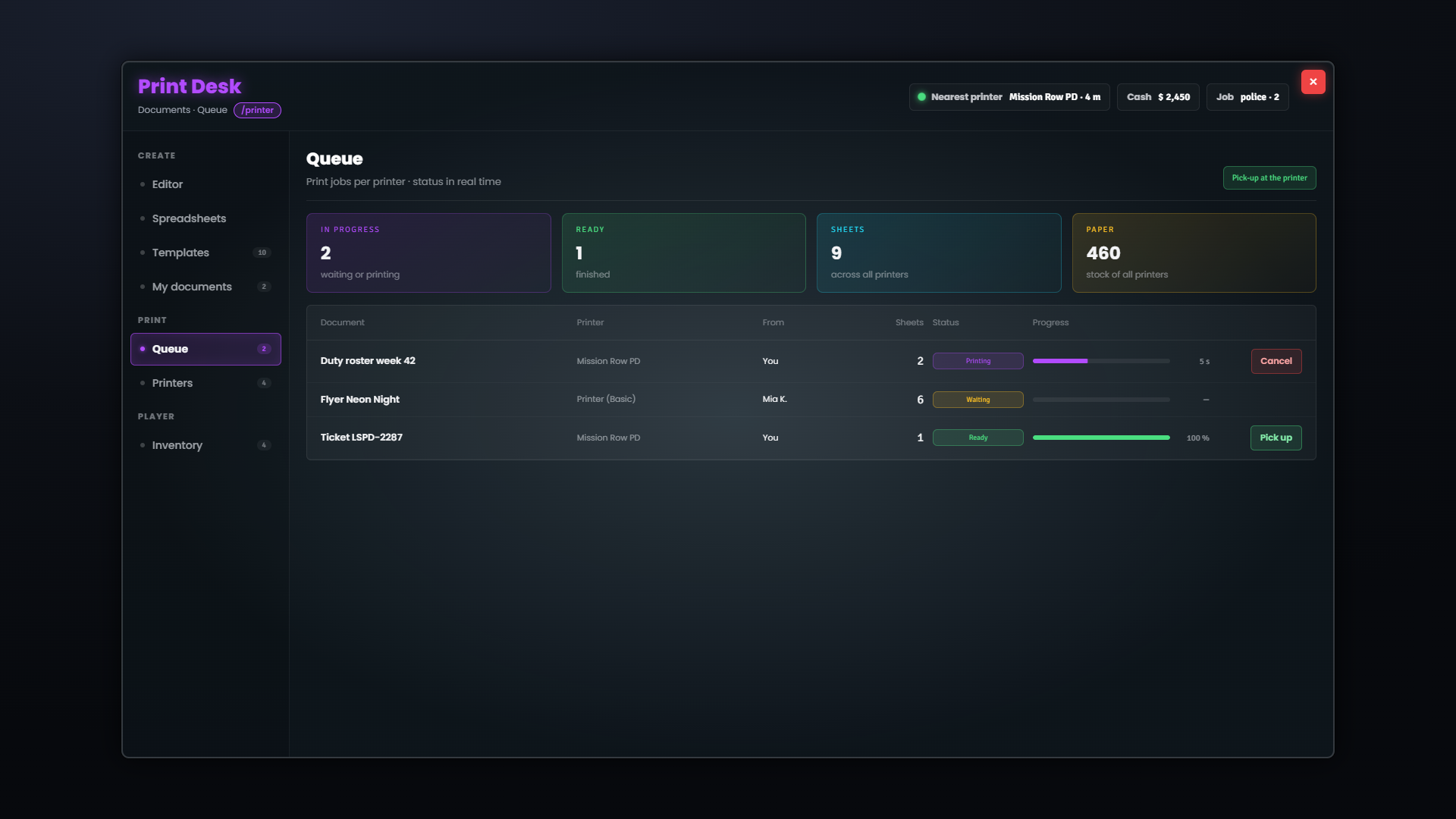Viewport: 1456px width, 819px height.
Task: Select the Sheets stat card
Action: [939, 253]
